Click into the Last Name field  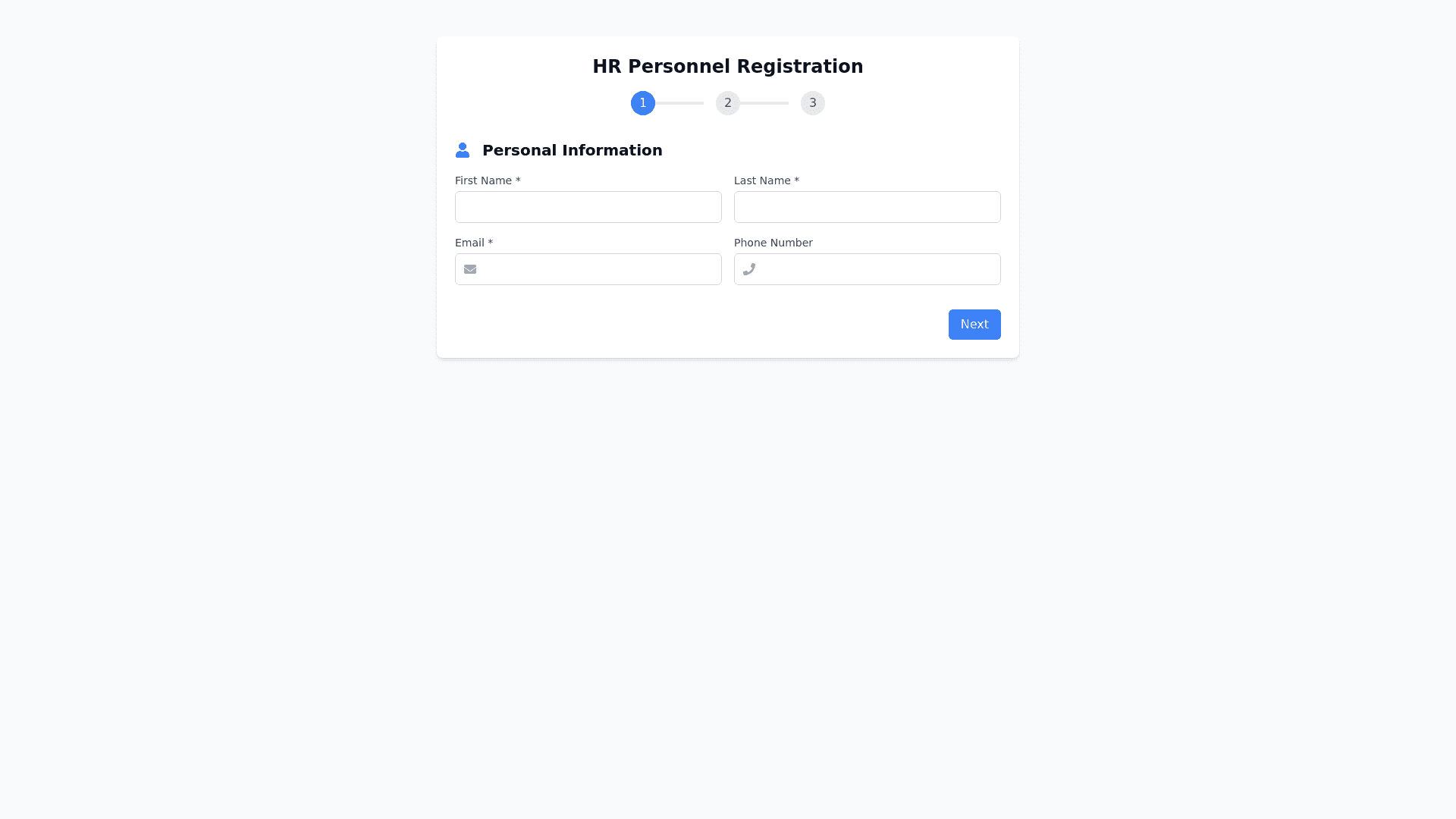[868, 207]
